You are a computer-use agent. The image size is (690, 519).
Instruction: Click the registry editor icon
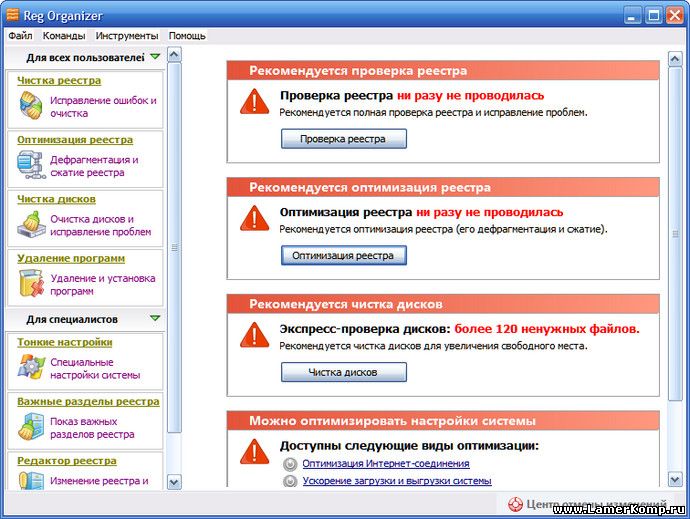pyautogui.click(x=31, y=481)
